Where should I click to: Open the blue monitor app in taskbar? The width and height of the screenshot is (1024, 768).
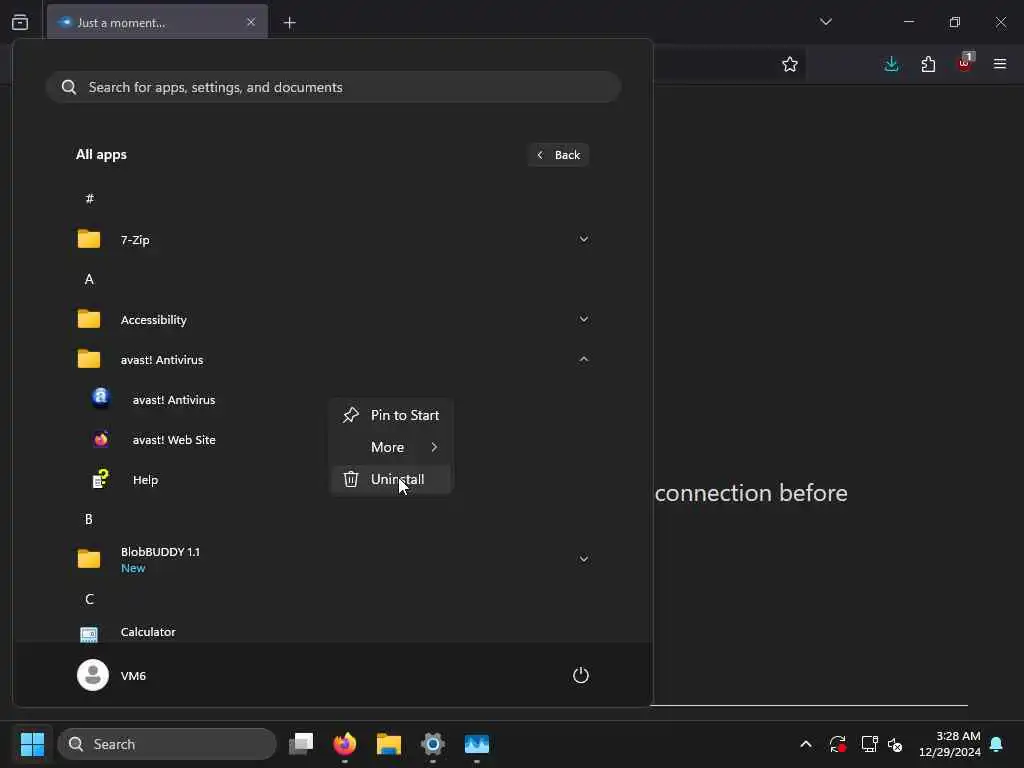point(477,744)
